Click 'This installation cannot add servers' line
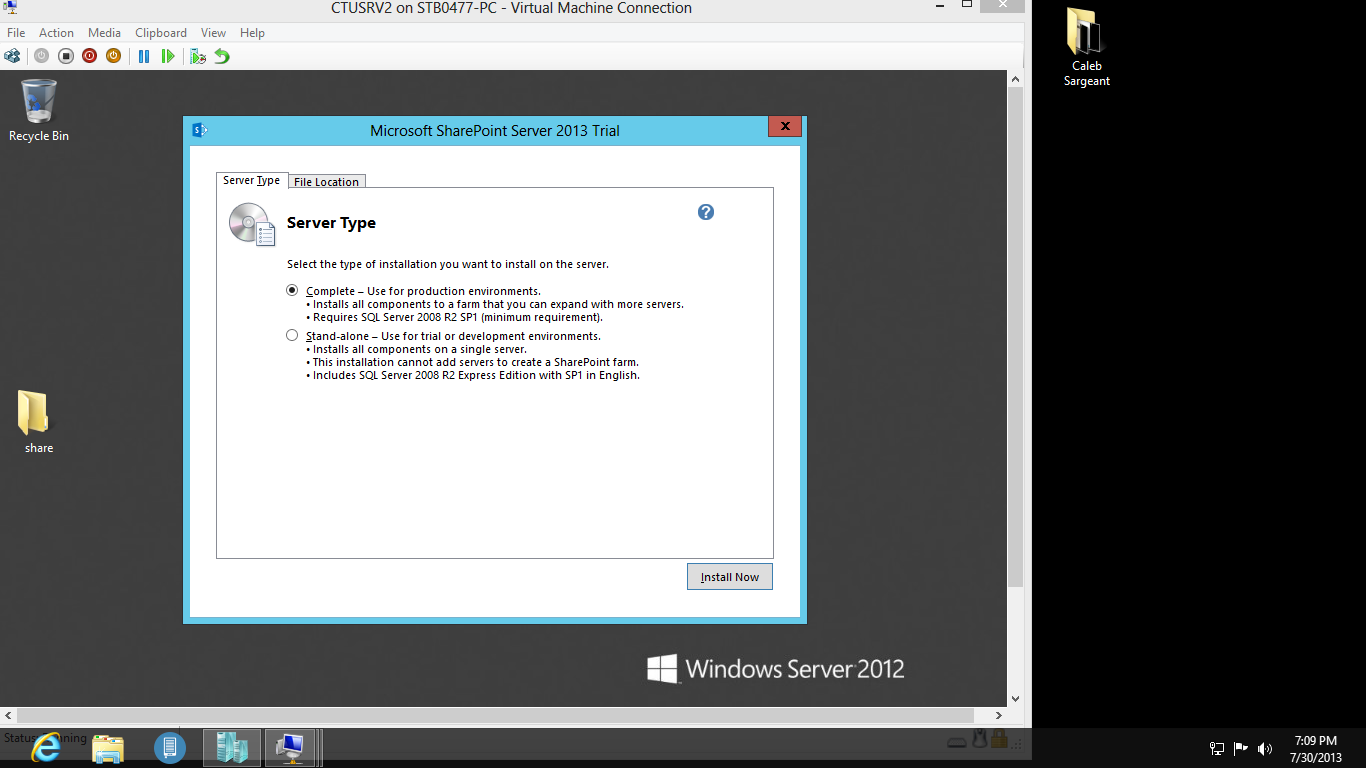 472,362
